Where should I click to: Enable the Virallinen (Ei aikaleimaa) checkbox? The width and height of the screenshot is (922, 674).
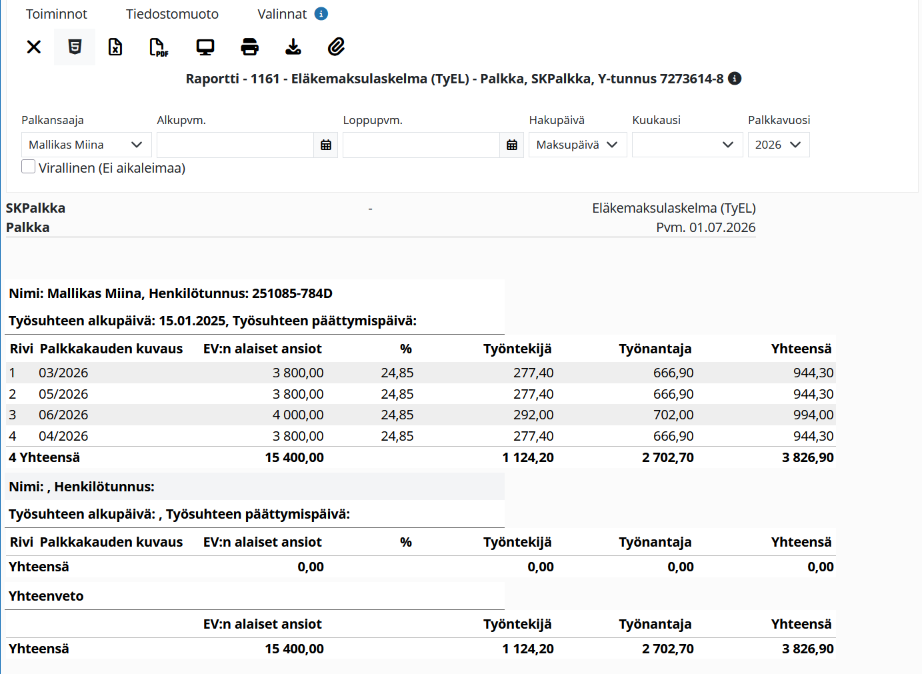[x=28, y=166]
